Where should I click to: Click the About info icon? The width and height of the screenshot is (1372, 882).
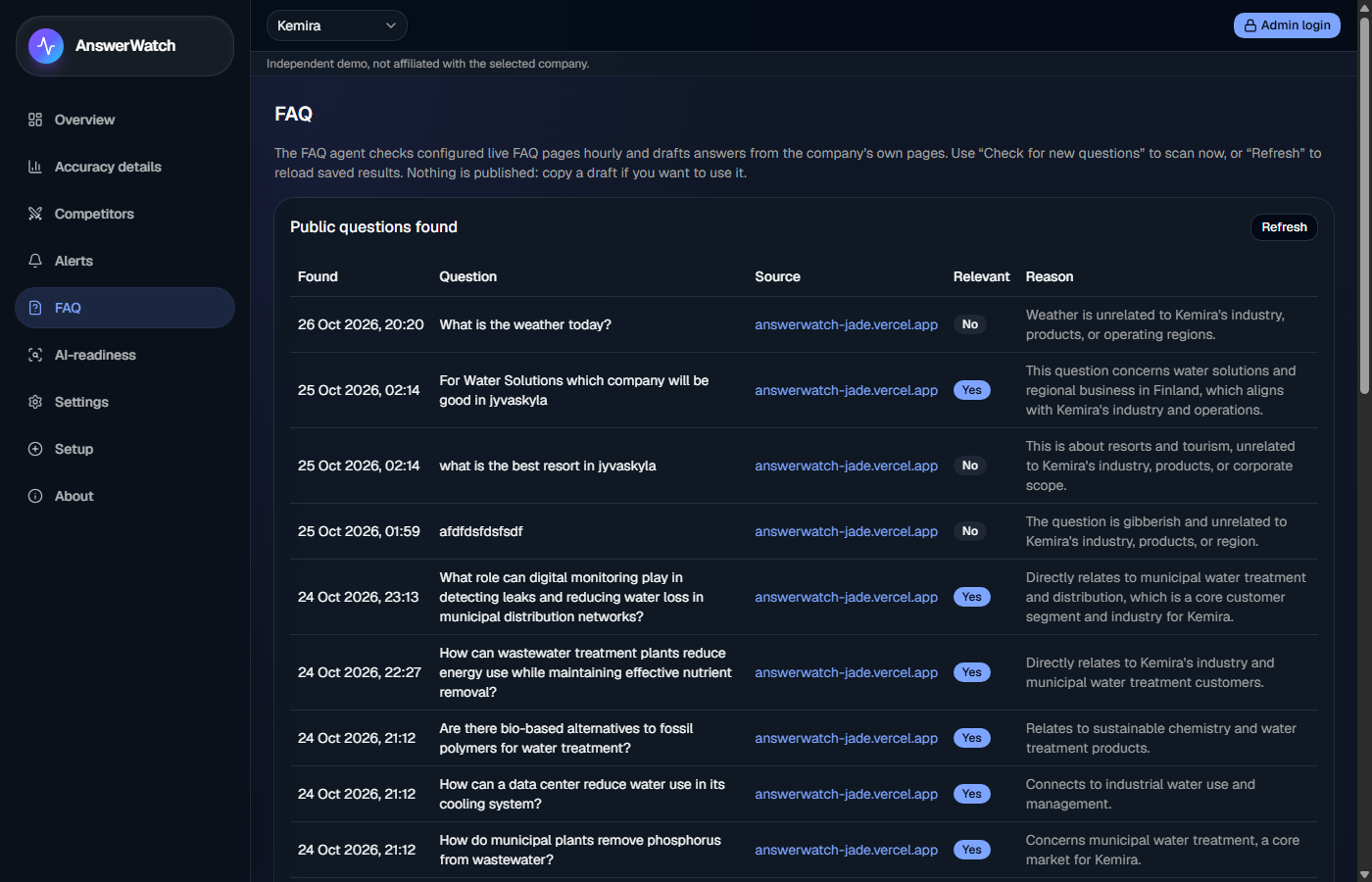[35, 496]
